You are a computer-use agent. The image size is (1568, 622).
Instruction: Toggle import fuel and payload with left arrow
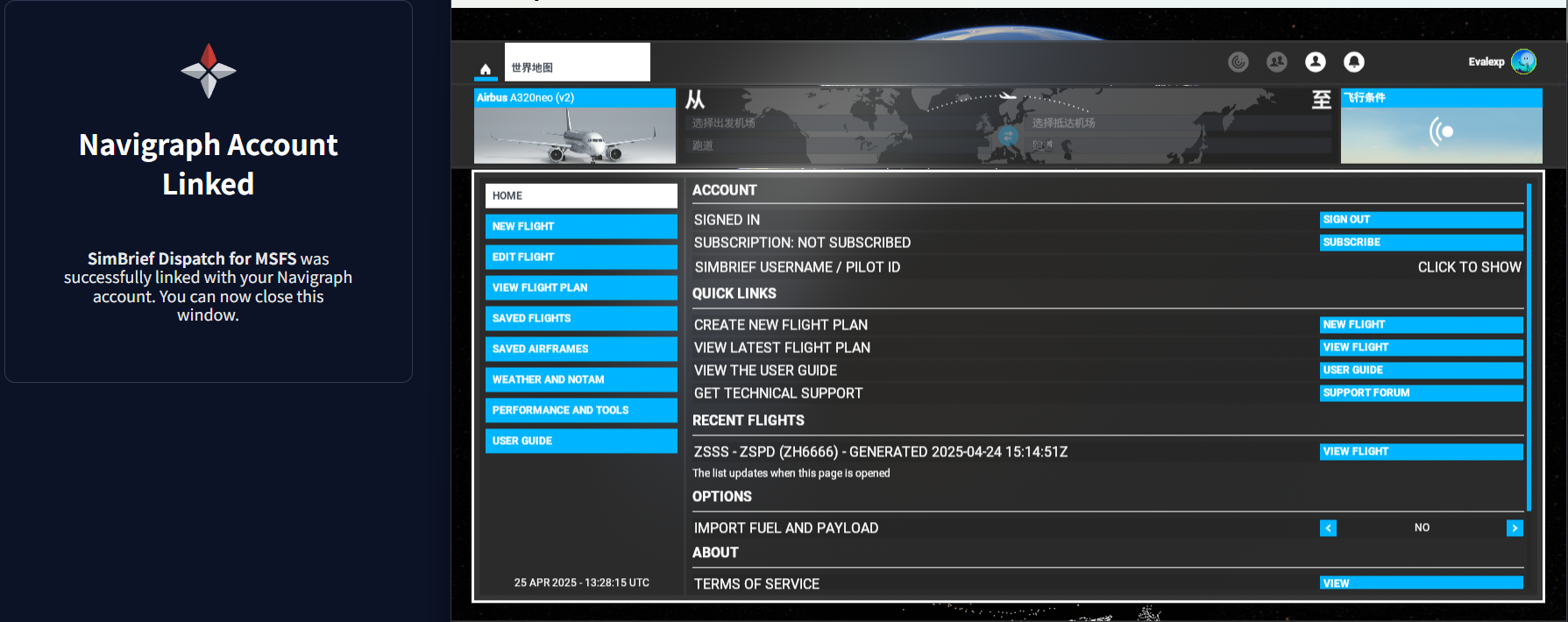coord(1328,527)
